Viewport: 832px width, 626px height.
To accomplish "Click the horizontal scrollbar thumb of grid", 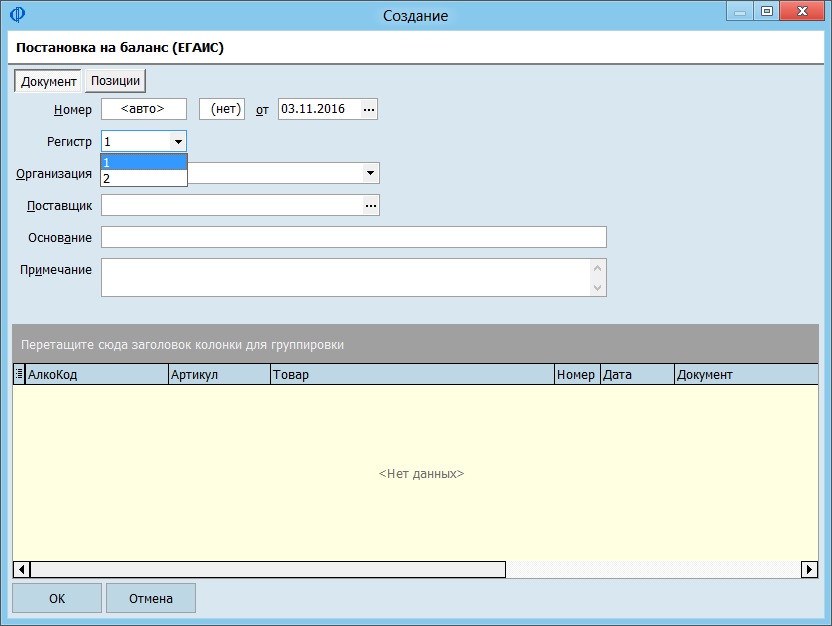I will click(268, 570).
